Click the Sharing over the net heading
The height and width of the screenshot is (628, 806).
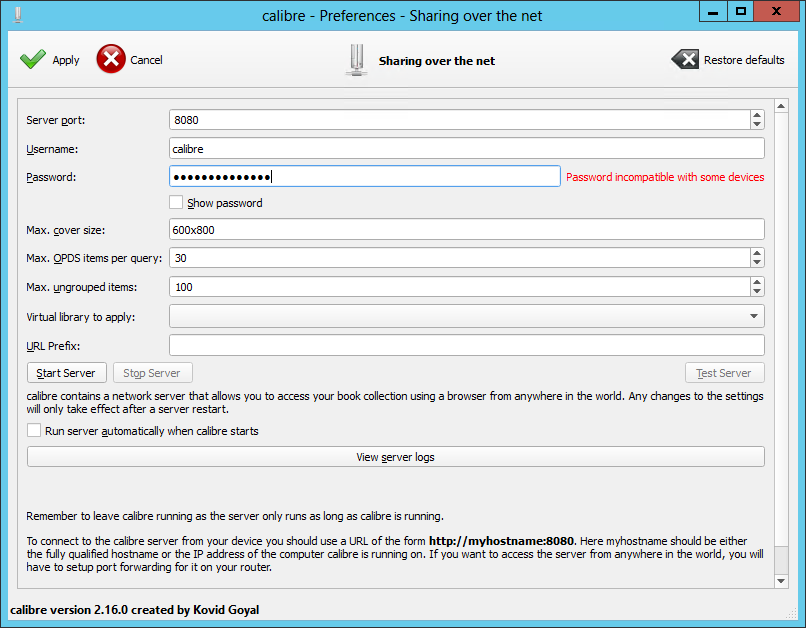coord(437,61)
